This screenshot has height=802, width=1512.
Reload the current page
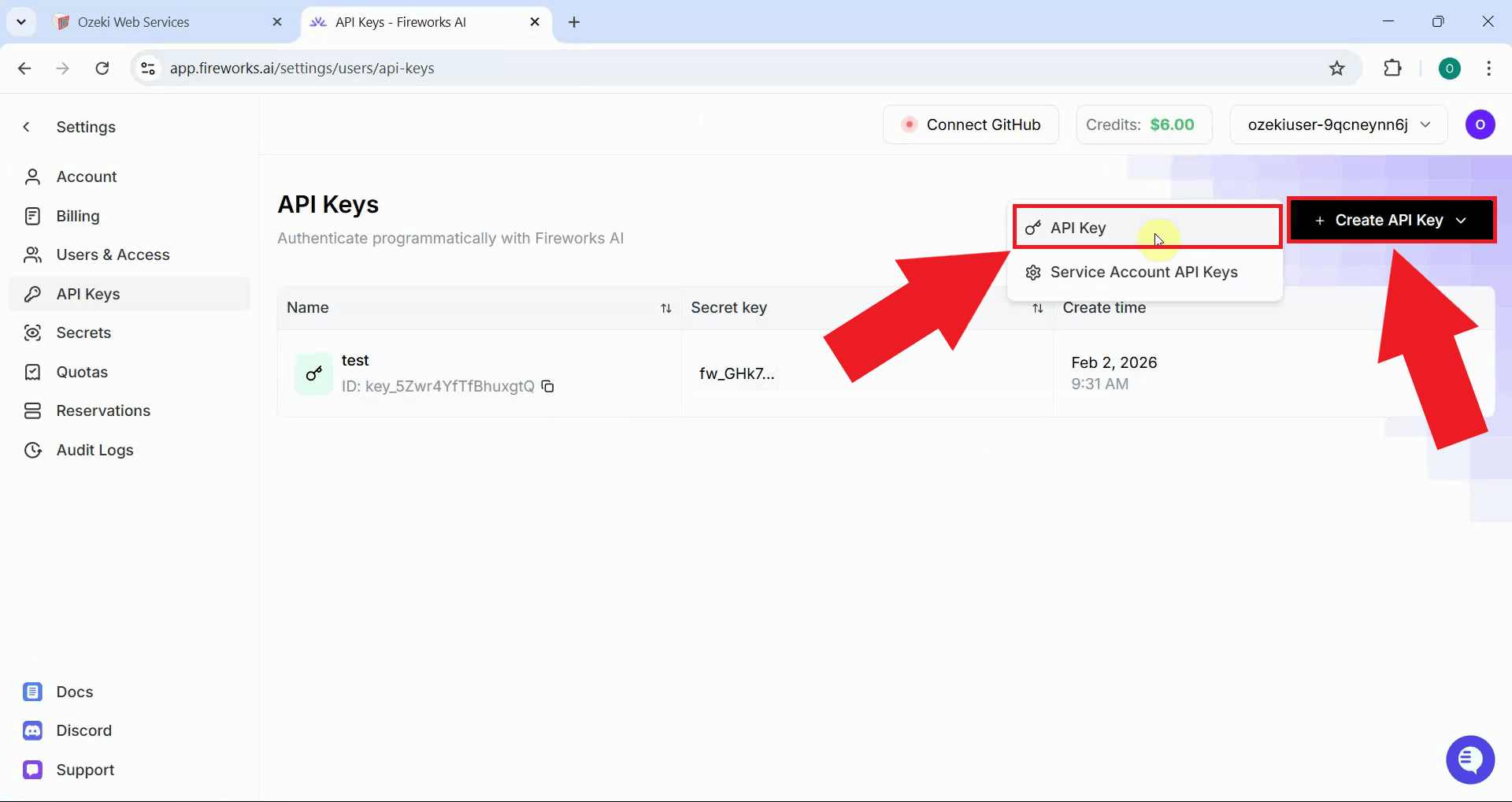pyautogui.click(x=102, y=68)
